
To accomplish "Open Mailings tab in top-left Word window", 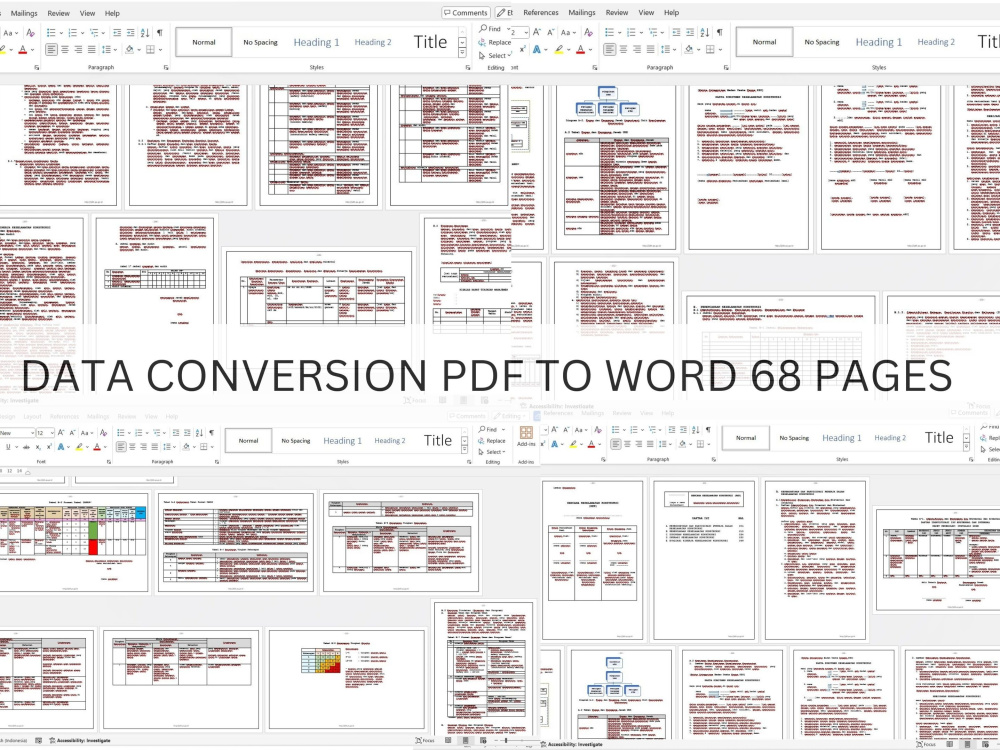I will [24, 13].
